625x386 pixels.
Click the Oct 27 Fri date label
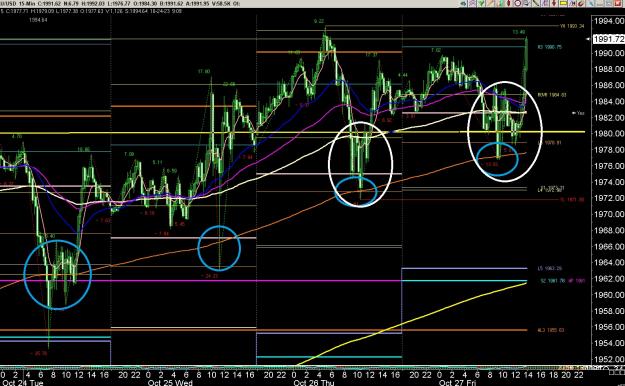coord(457,383)
